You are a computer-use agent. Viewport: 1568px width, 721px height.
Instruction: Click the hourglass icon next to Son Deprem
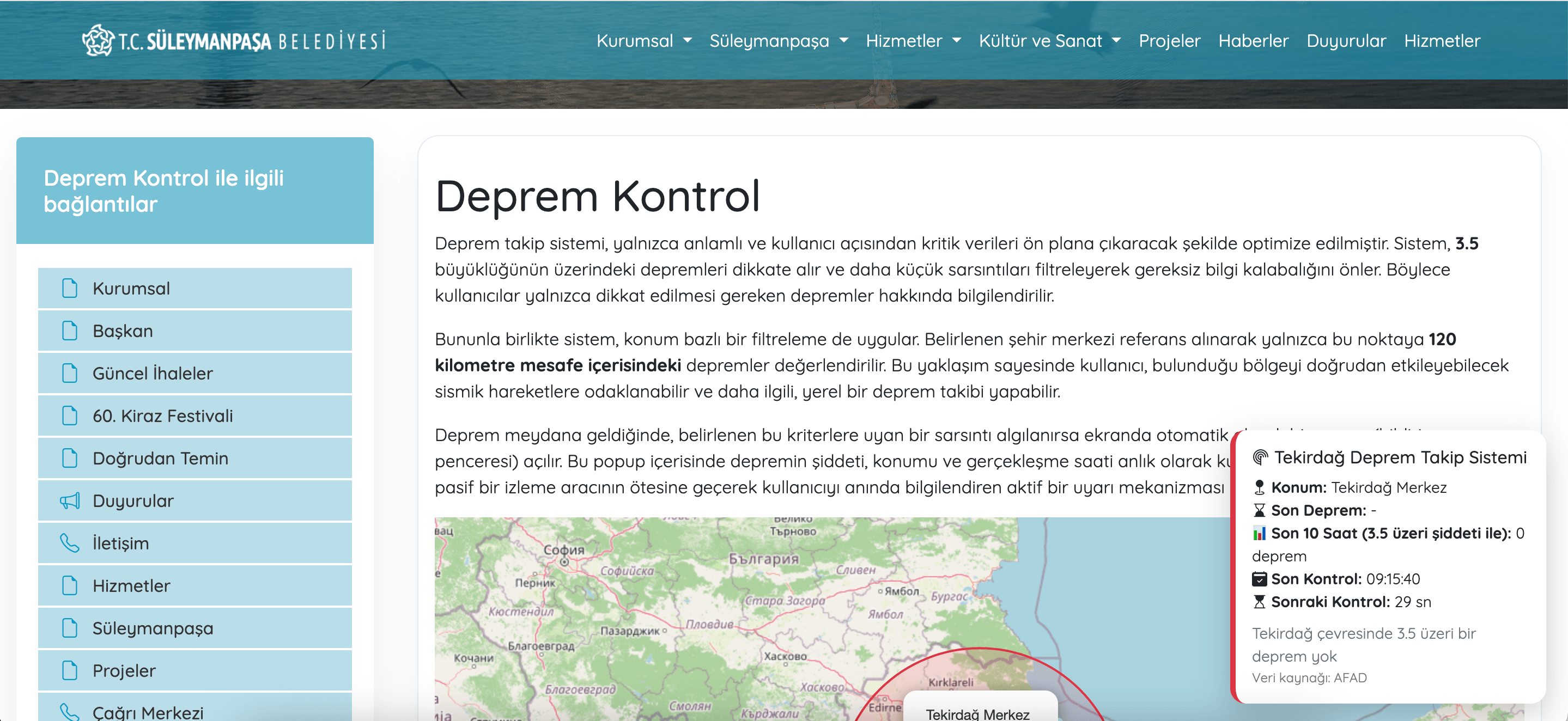tap(1260, 510)
